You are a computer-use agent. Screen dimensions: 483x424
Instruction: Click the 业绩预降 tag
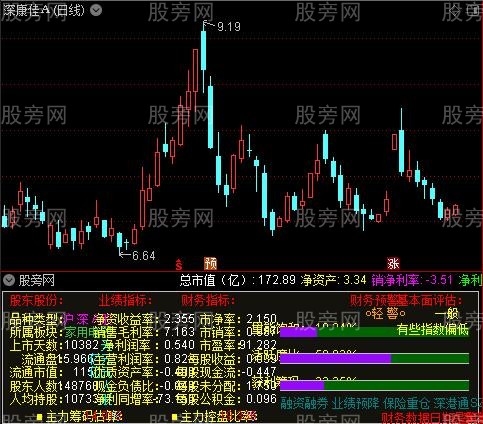[355, 403]
